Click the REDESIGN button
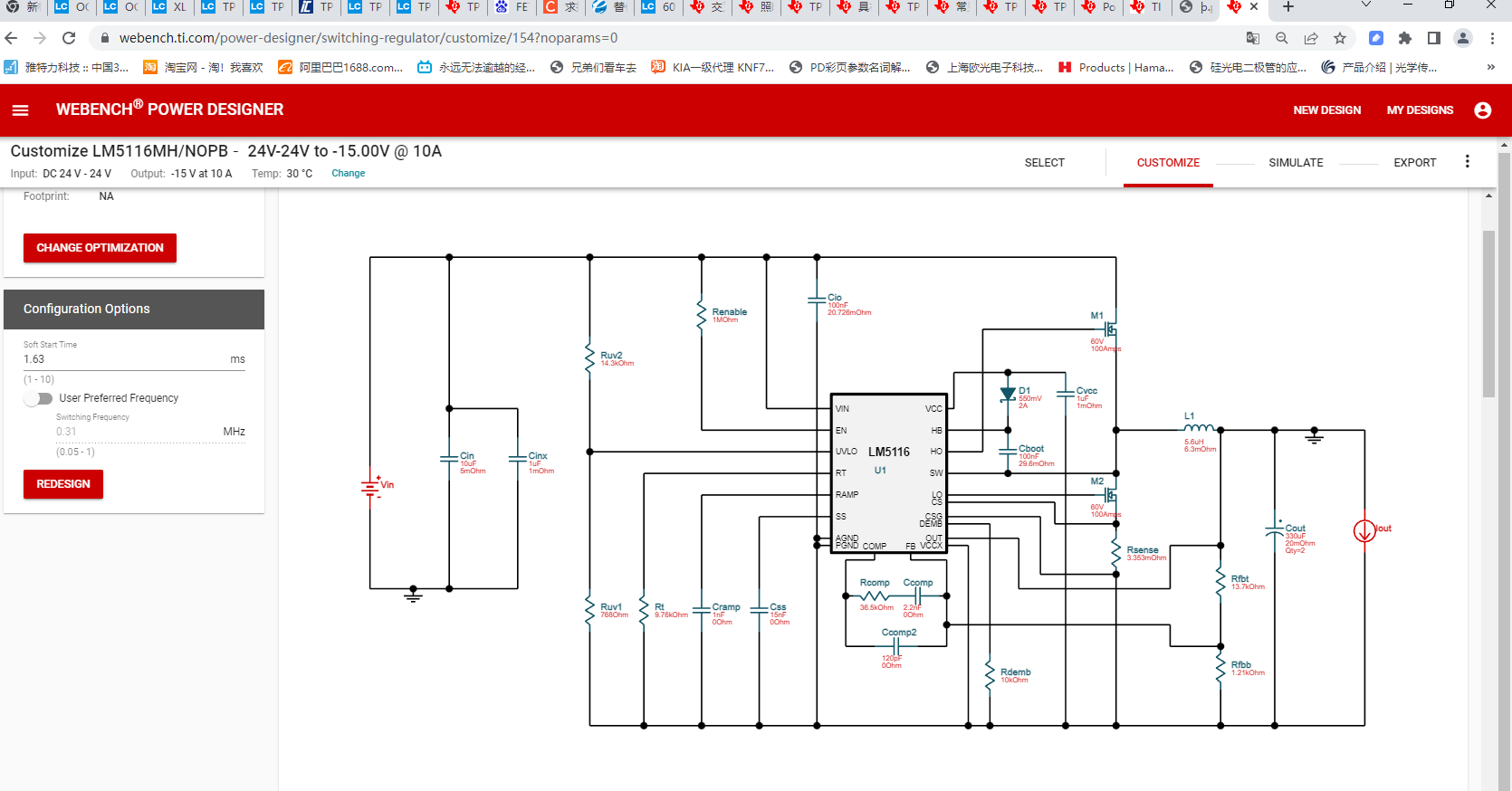Viewport: 1512px width, 791px height. (63, 484)
